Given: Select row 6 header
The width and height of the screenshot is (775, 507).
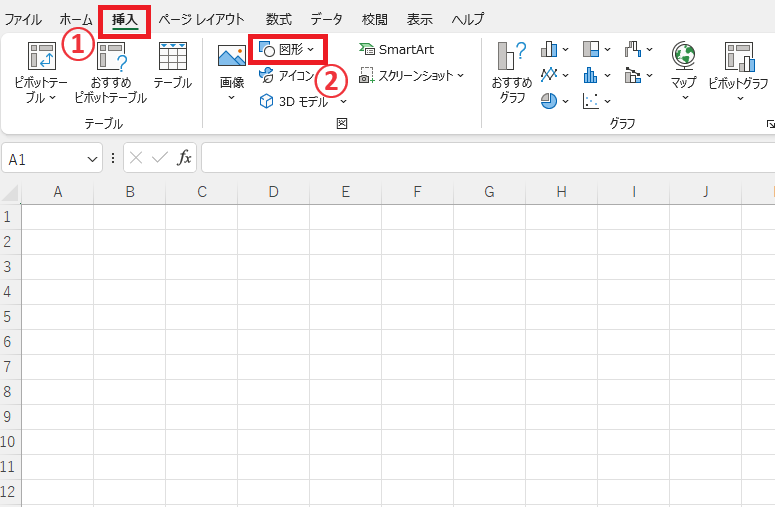Looking at the screenshot, I should (x=10, y=342).
